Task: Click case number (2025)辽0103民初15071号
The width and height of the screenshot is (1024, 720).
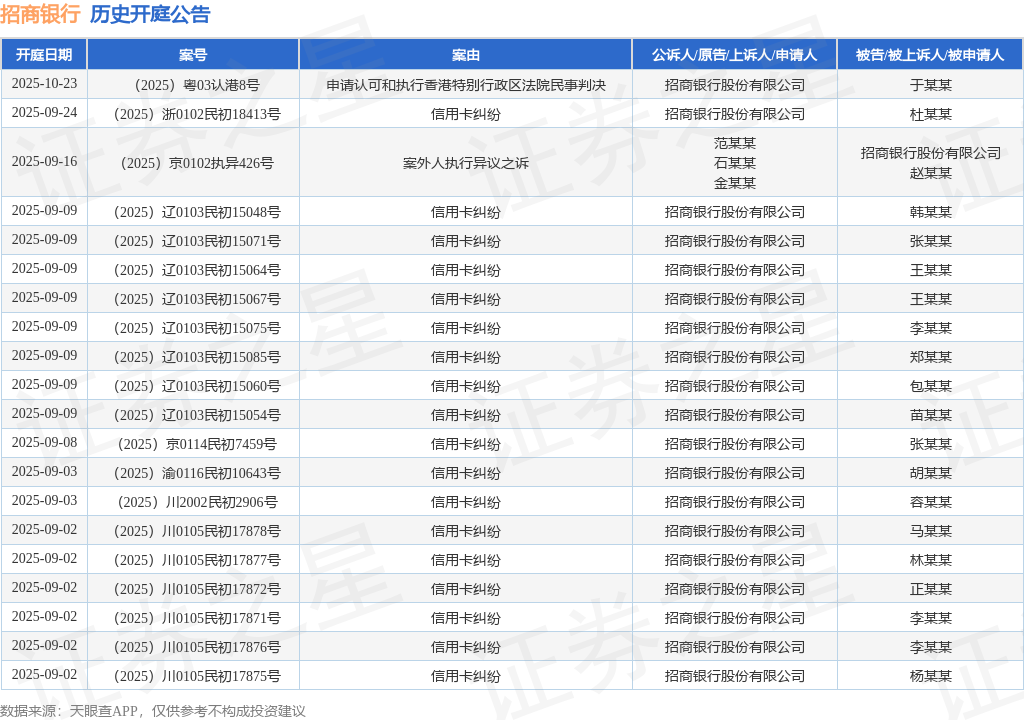Action: point(193,241)
